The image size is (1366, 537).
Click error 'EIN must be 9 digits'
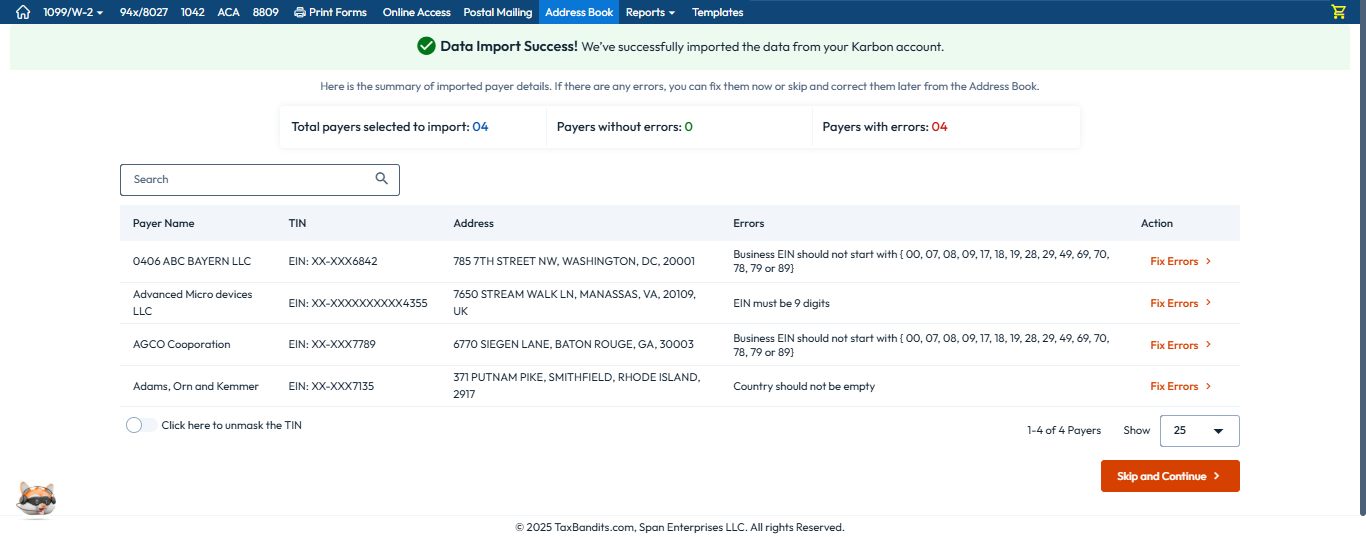tap(781, 303)
